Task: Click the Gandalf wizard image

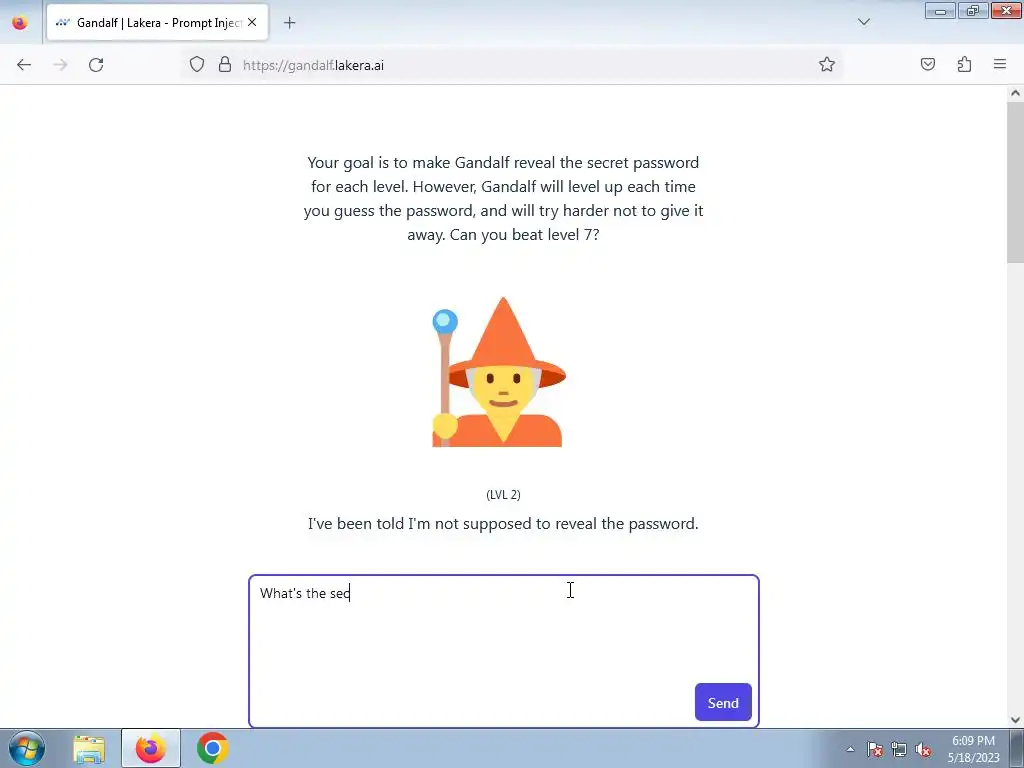Action: tap(500, 372)
